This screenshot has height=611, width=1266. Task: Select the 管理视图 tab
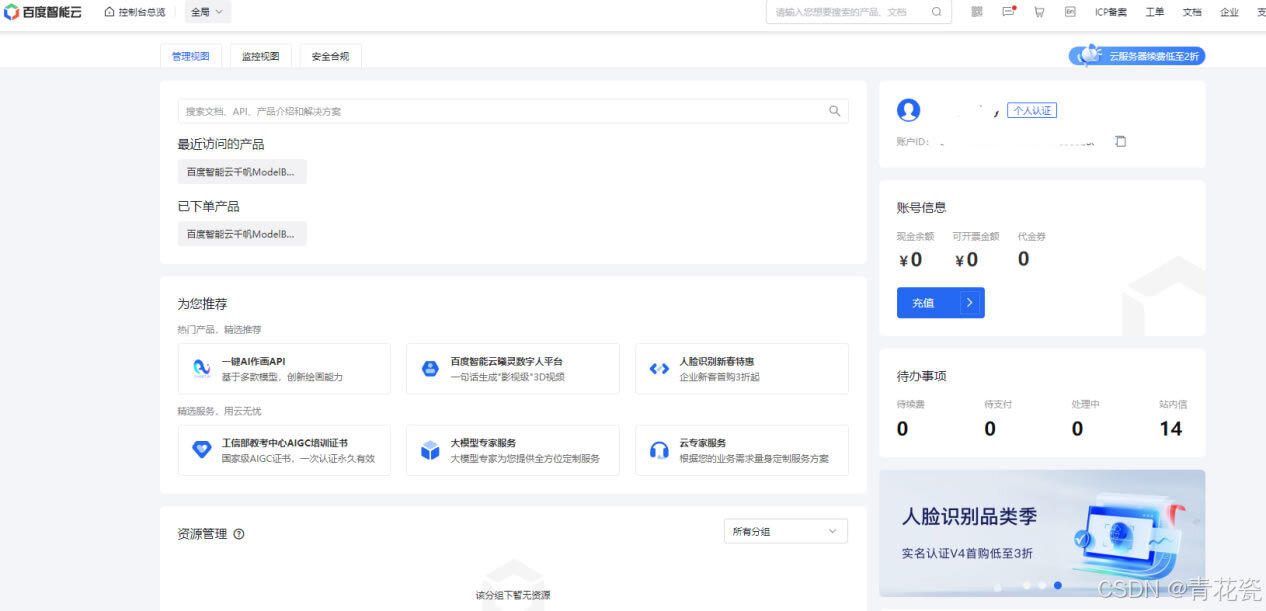(190, 56)
